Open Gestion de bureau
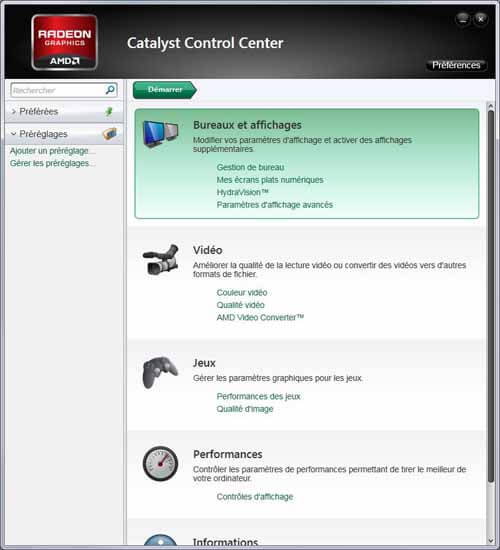500x550 pixels. point(250,167)
